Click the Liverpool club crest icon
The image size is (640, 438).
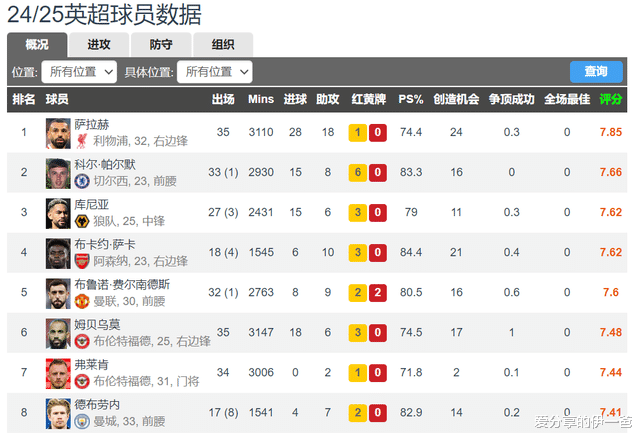coord(82,141)
